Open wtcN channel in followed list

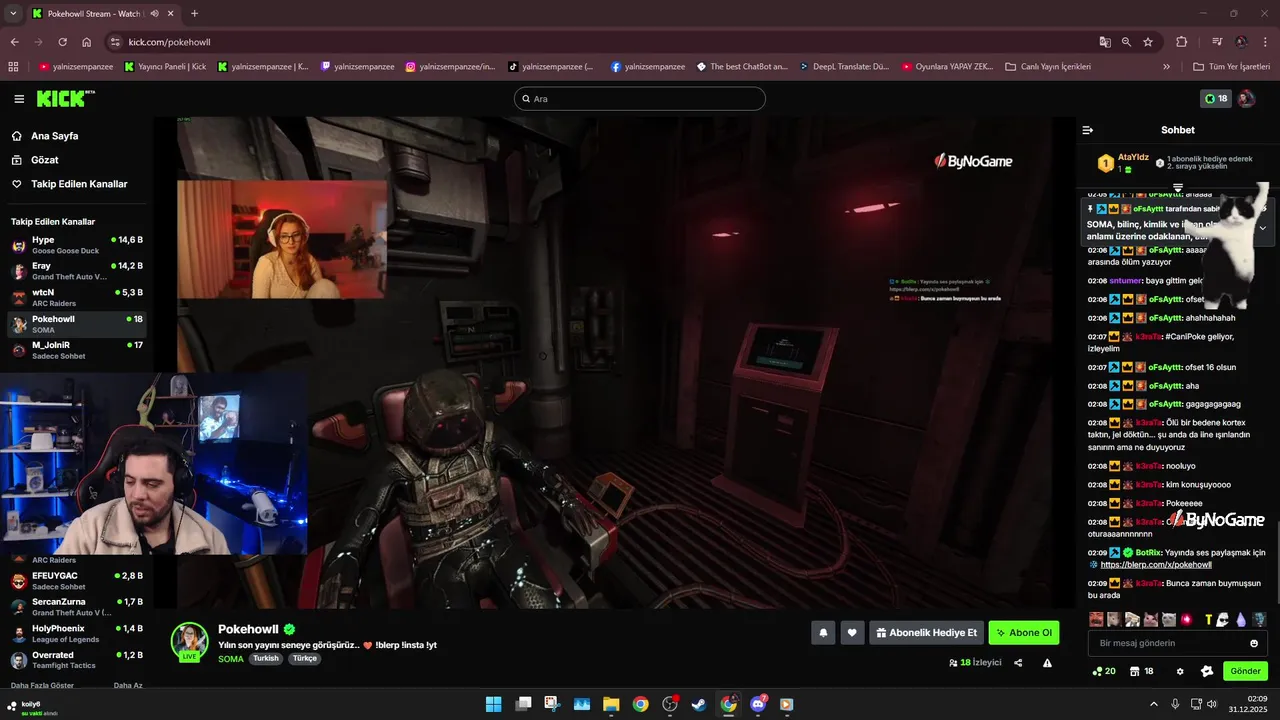(76, 297)
